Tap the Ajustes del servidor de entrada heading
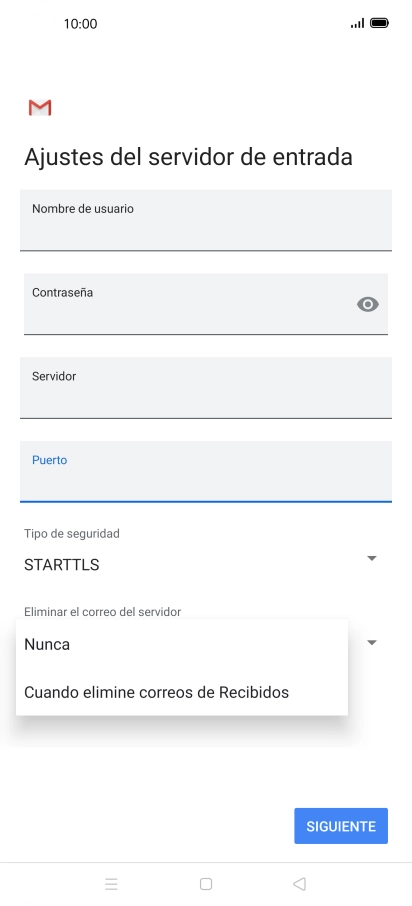Viewport: 412px width, 906px height. [x=188, y=157]
